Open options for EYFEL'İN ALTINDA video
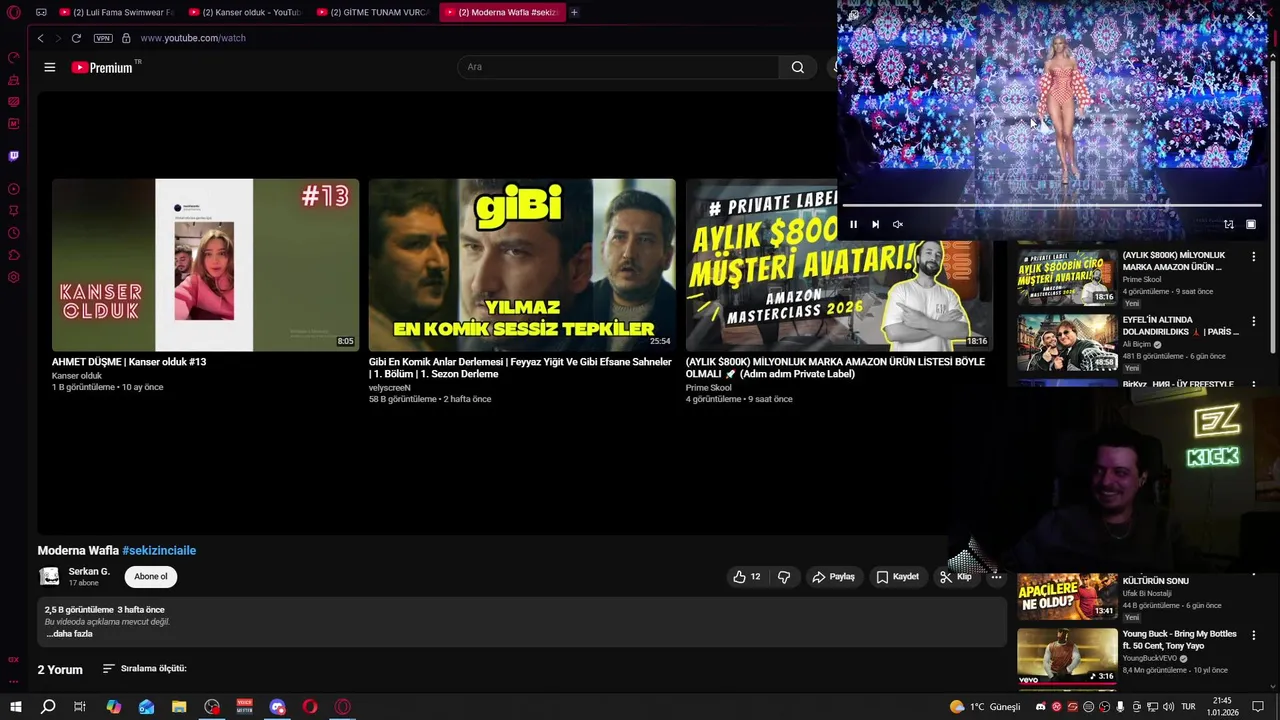This screenshot has height=720, width=1280. coord(1253,322)
